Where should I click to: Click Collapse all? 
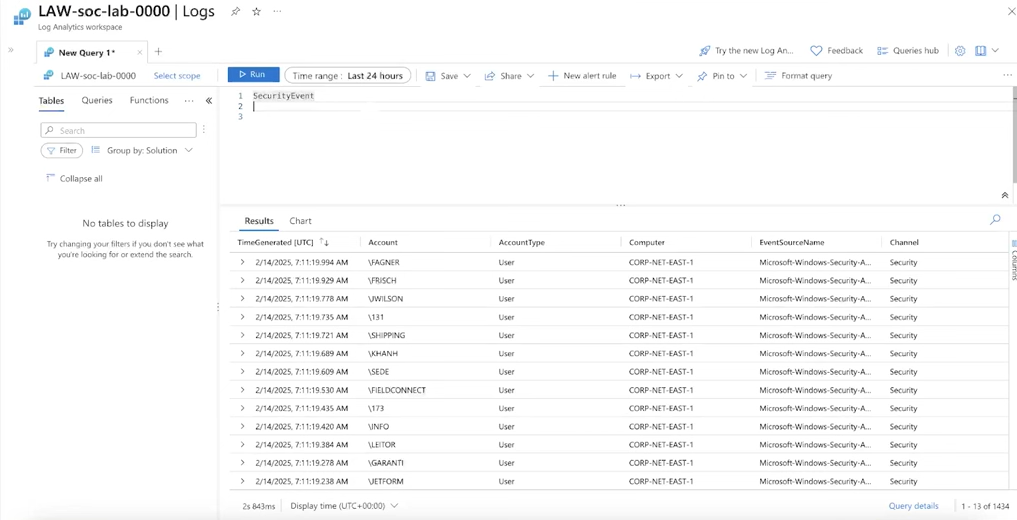[75, 178]
